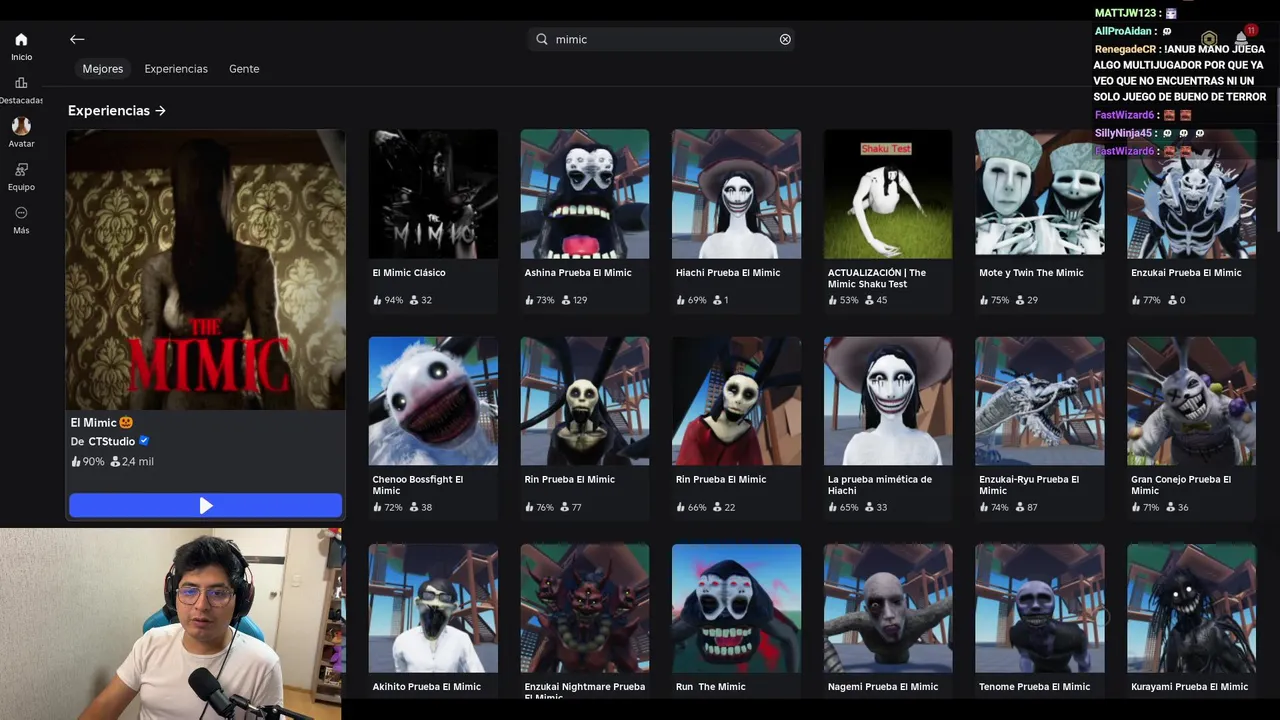Open Akihito Prueba El Mimic thumbnail
Viewport: 1280px width, 720px height.
(x=433, y=608)
